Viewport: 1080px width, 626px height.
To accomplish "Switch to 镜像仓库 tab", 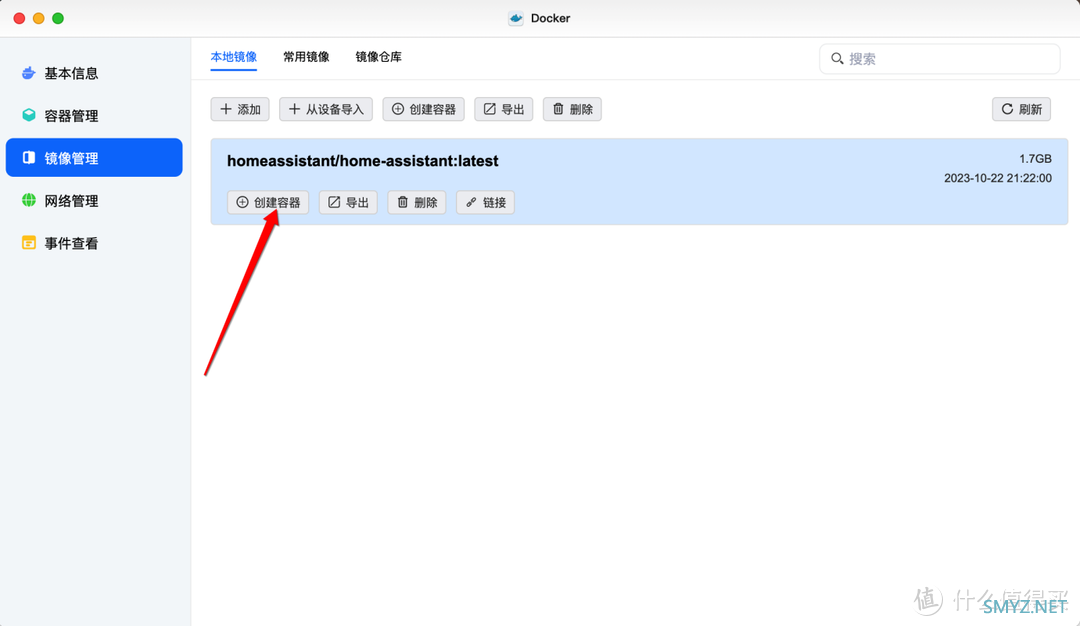I will [378, 57].
